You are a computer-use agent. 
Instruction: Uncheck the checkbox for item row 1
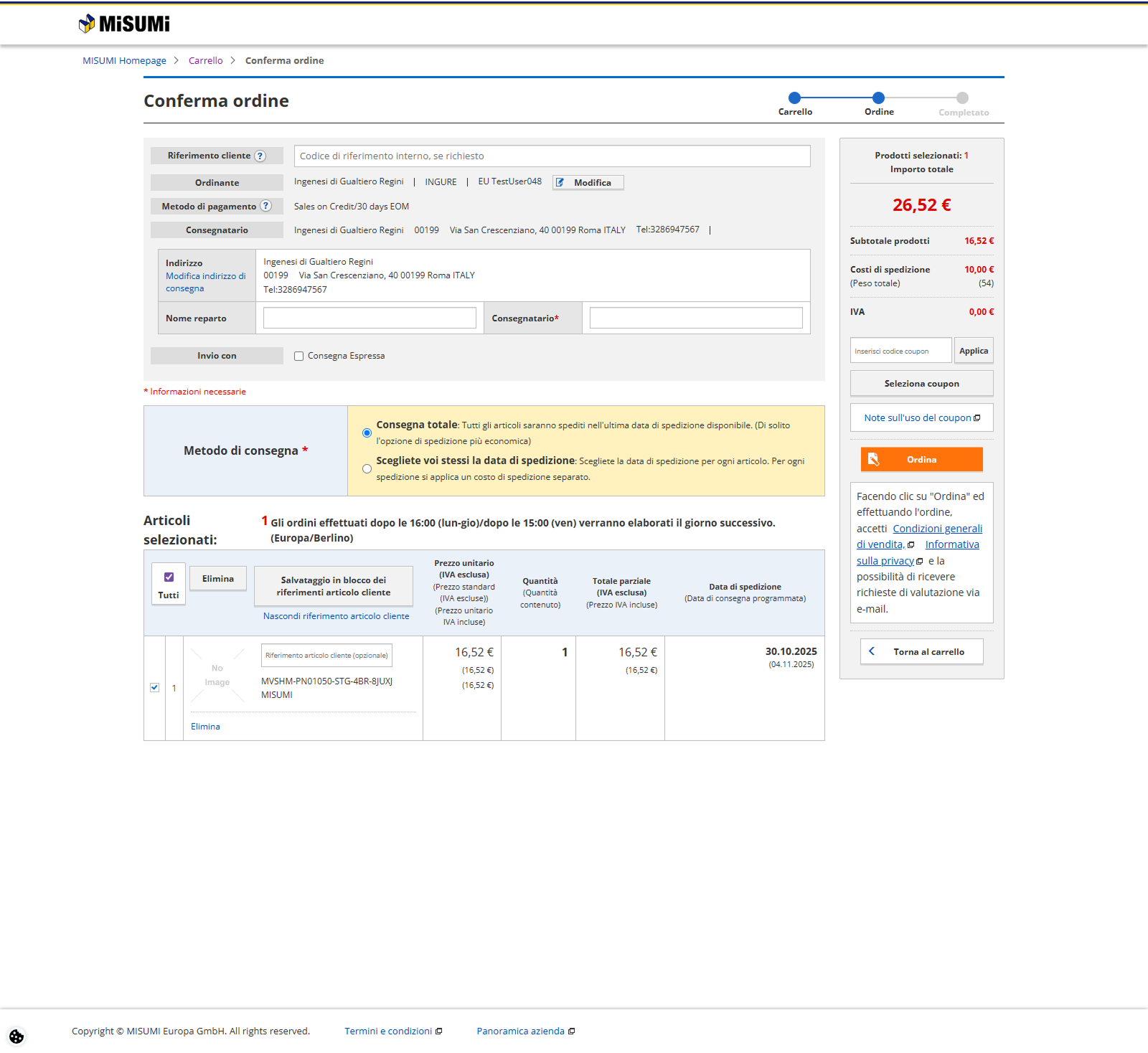[x=154, y=688]
